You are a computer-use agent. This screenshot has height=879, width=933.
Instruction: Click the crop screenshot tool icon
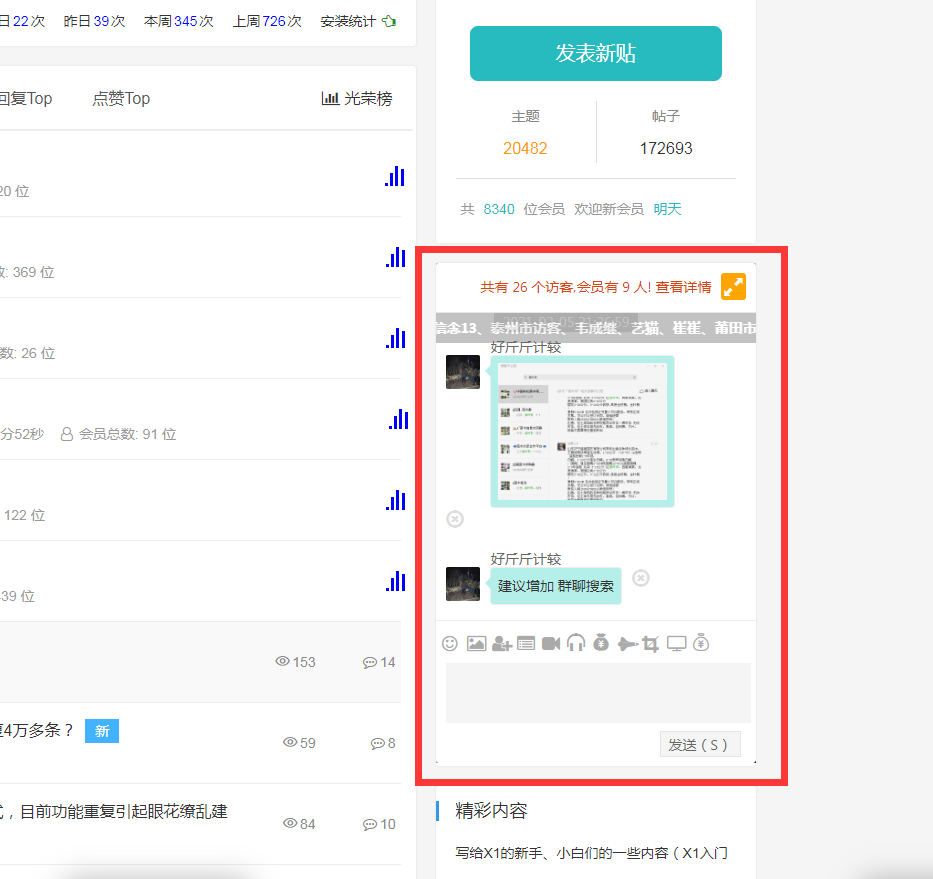pos(651,644)
